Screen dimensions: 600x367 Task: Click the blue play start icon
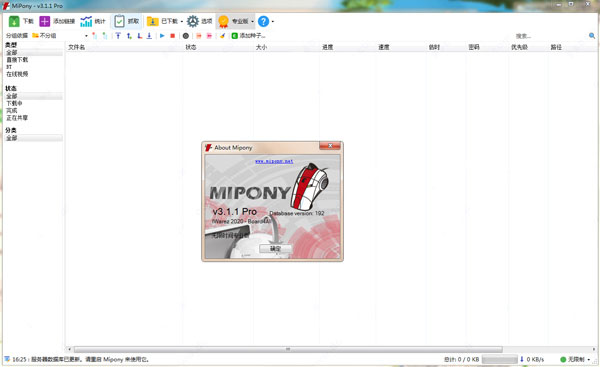(162, 36)
